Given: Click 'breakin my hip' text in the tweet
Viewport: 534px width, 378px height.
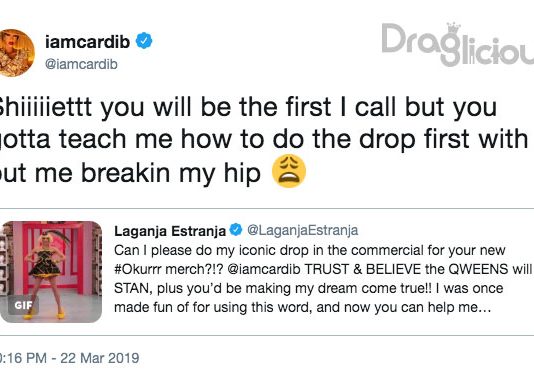Looking at the screenshot, I should pos(171,174).
